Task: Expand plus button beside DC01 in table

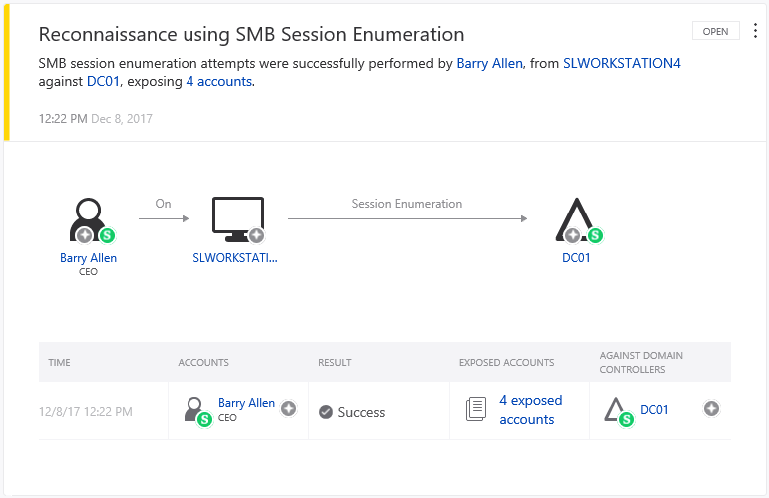Action: [711, 408]
